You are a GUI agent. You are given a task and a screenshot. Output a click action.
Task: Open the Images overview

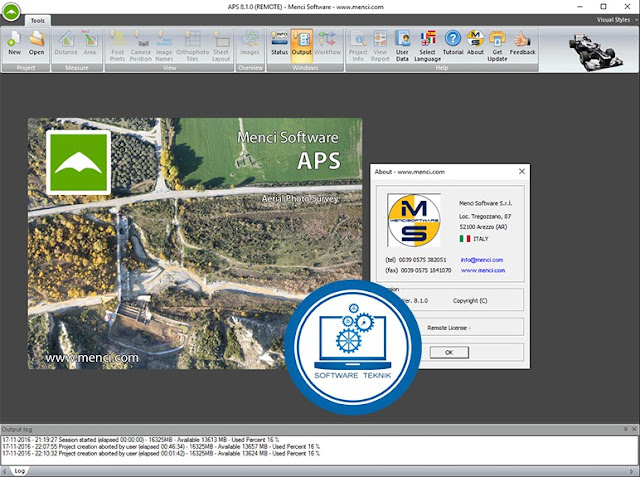[x=250, y=43]
